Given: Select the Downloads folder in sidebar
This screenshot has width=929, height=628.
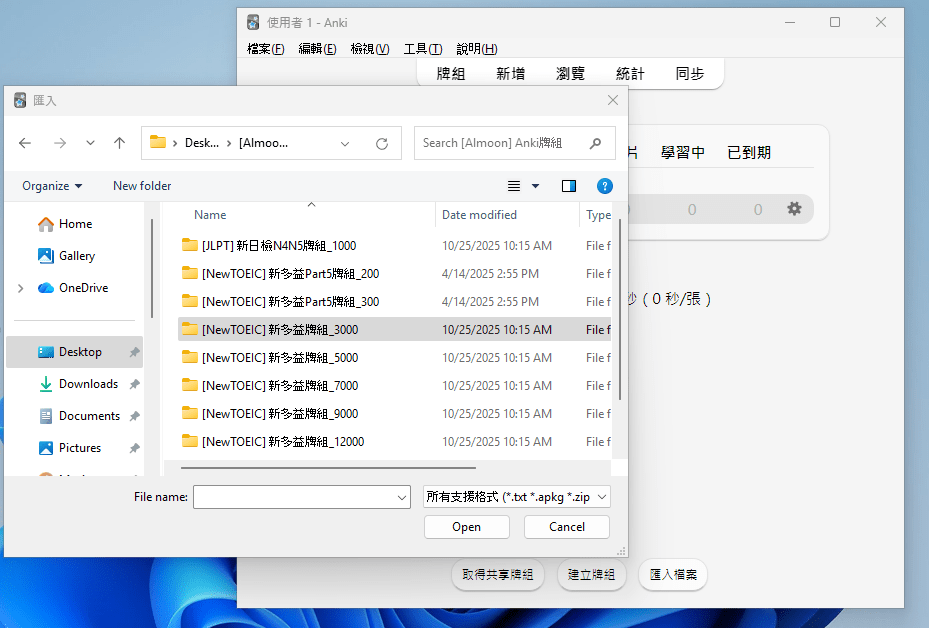Looking at the screenshot, I should [x=88, y=384].
